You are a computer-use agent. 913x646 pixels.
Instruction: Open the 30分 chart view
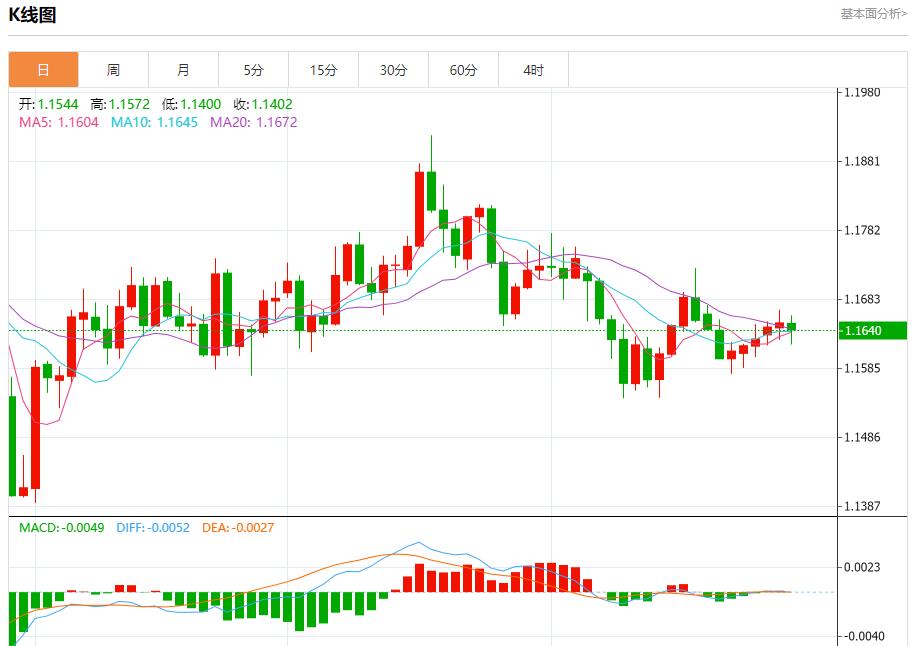[x=394, y=69]
